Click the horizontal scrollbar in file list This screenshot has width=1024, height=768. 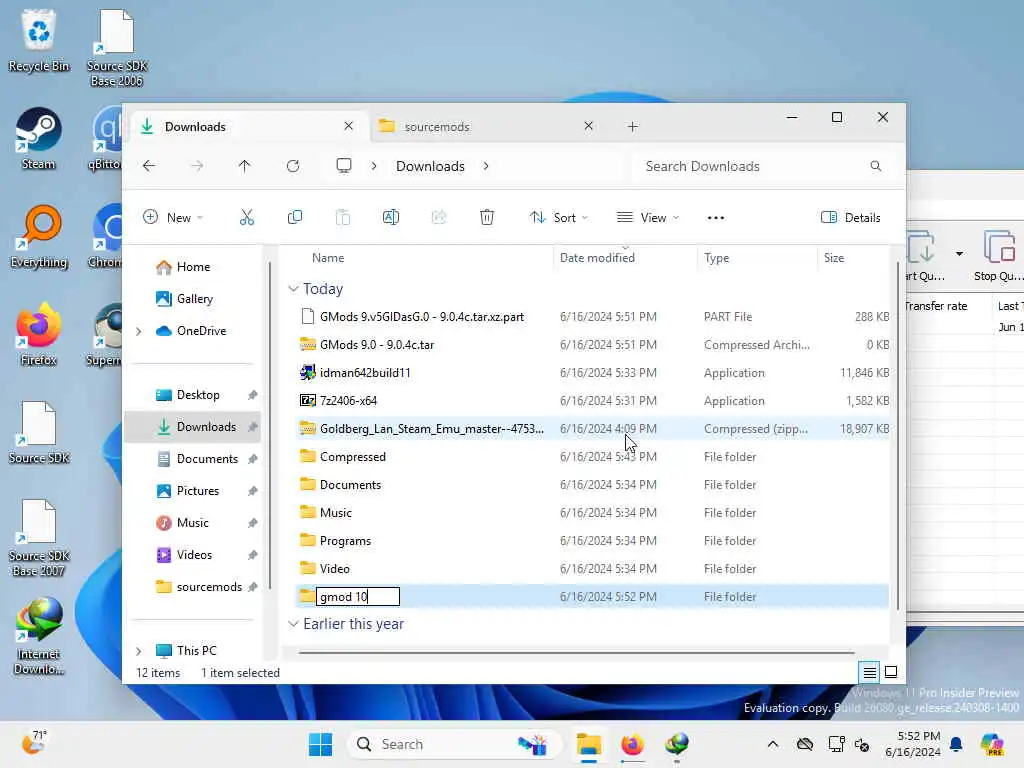coord(576,652)
